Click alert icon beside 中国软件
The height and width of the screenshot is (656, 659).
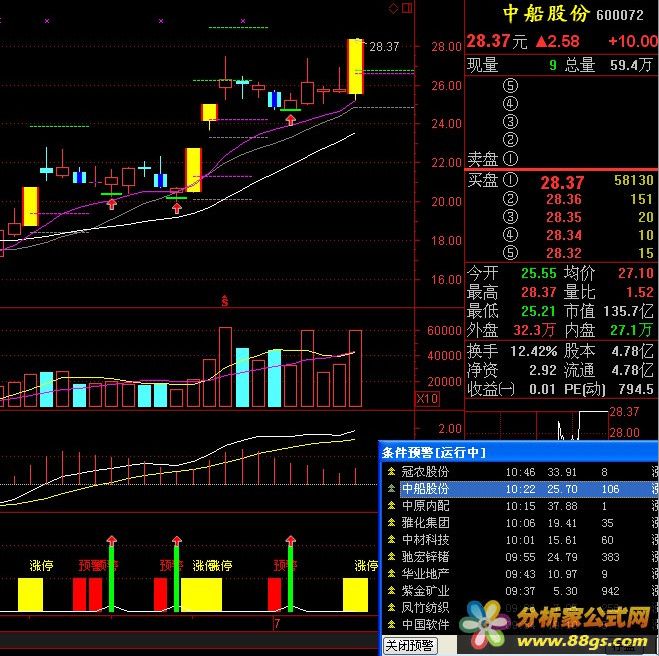coord(391,624)
